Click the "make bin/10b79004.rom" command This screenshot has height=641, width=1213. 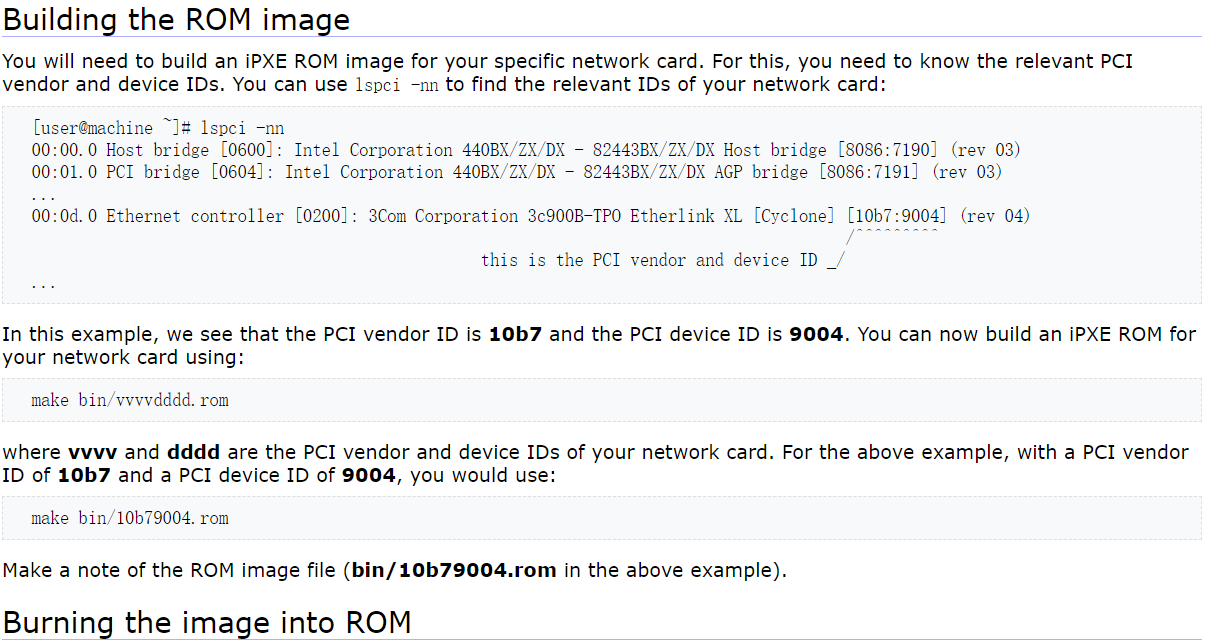pos(130,518)
